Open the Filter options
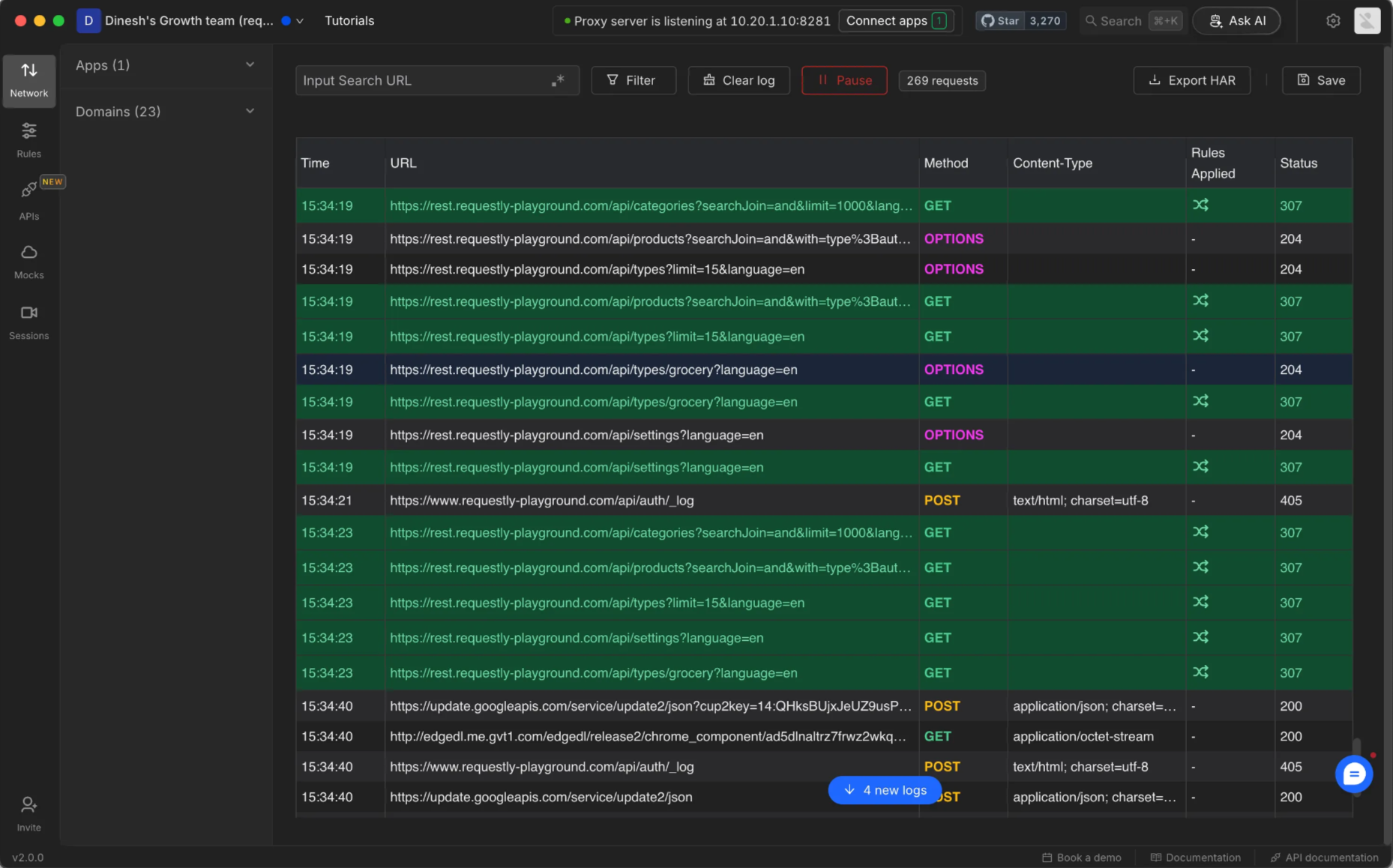 point(633,80)
